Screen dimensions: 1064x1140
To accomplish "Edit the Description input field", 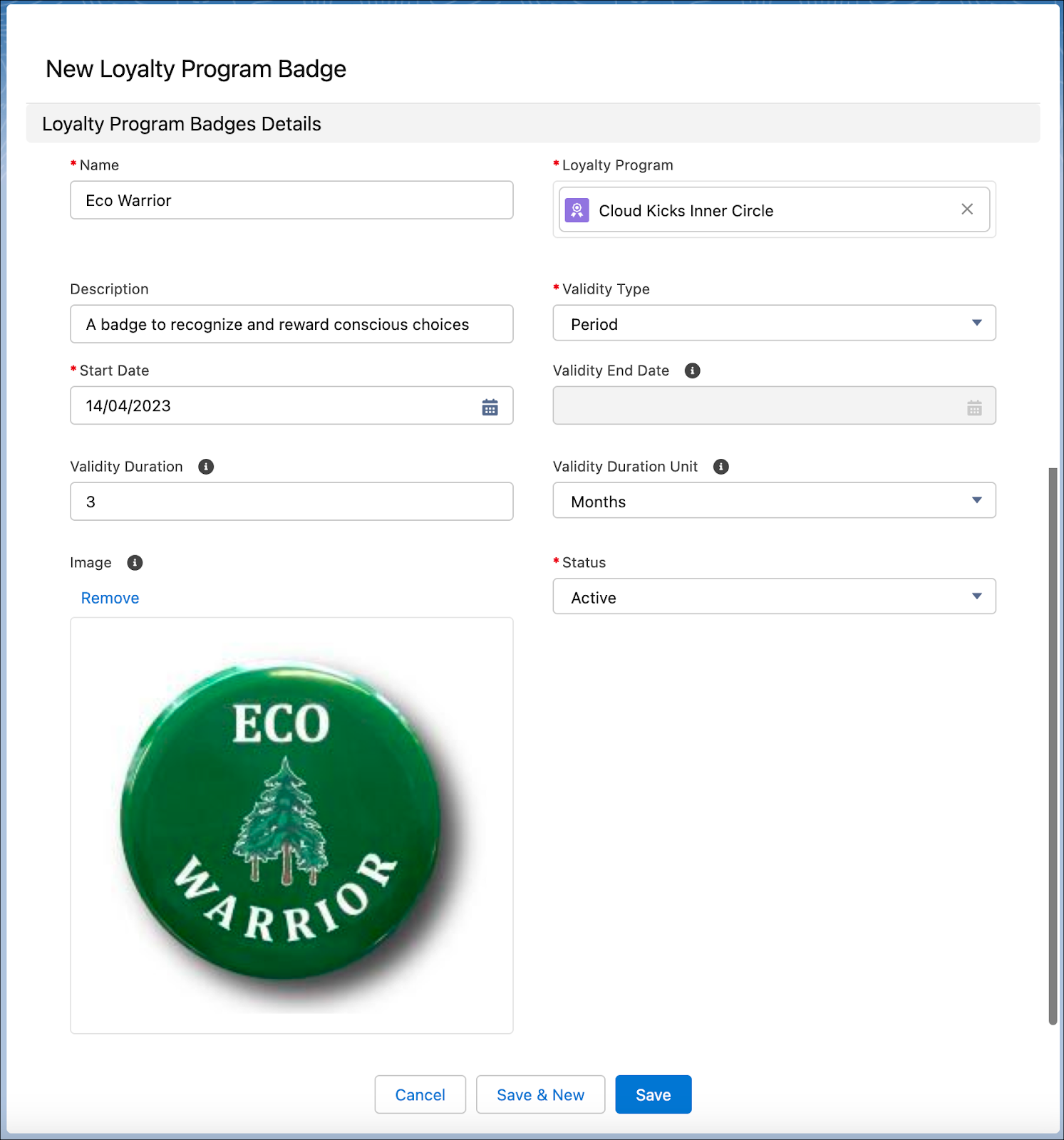I will pos(291,324).
